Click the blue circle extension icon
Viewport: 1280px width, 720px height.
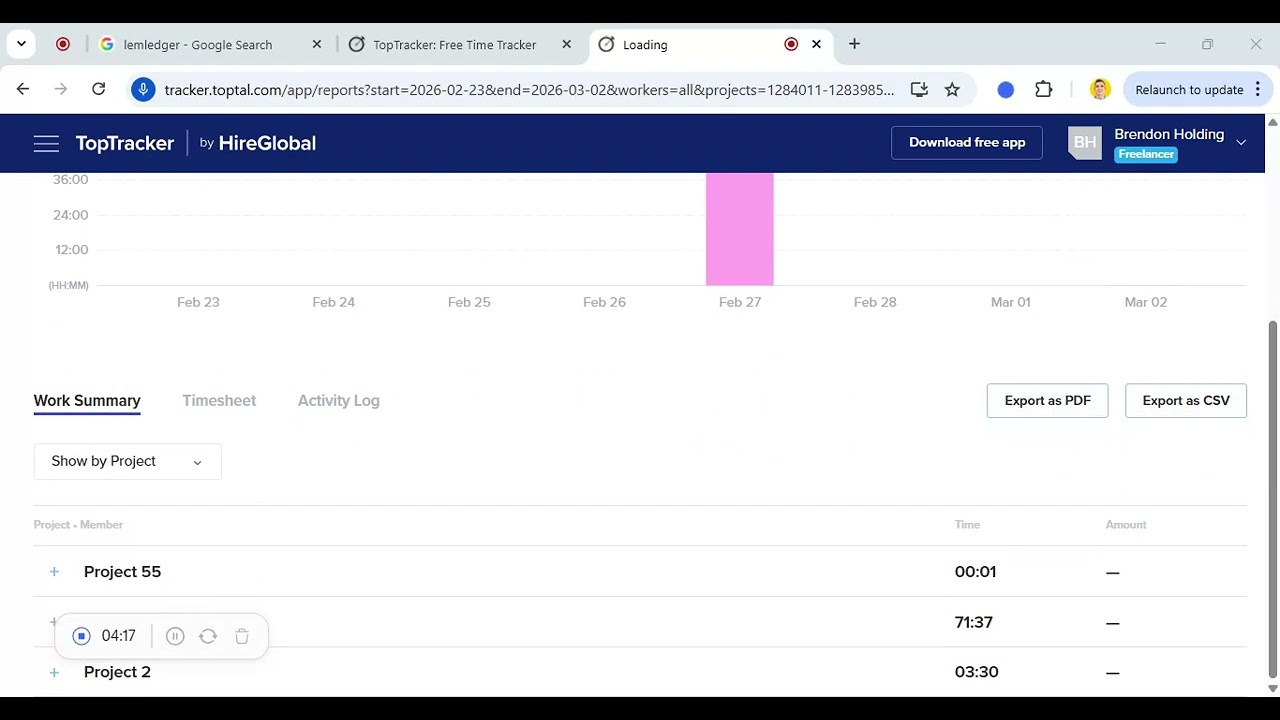pos(1006,89)
